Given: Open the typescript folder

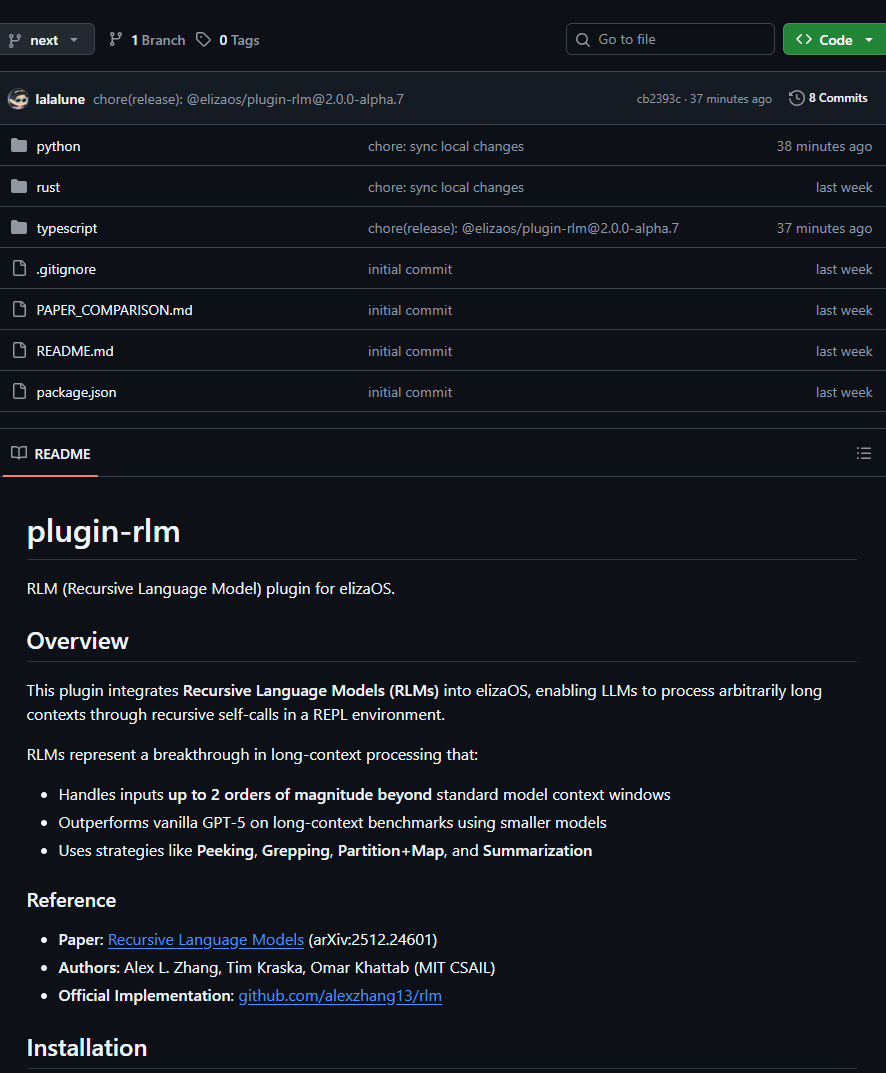Looking at the screenshot, I should click(x=66, y=229).
